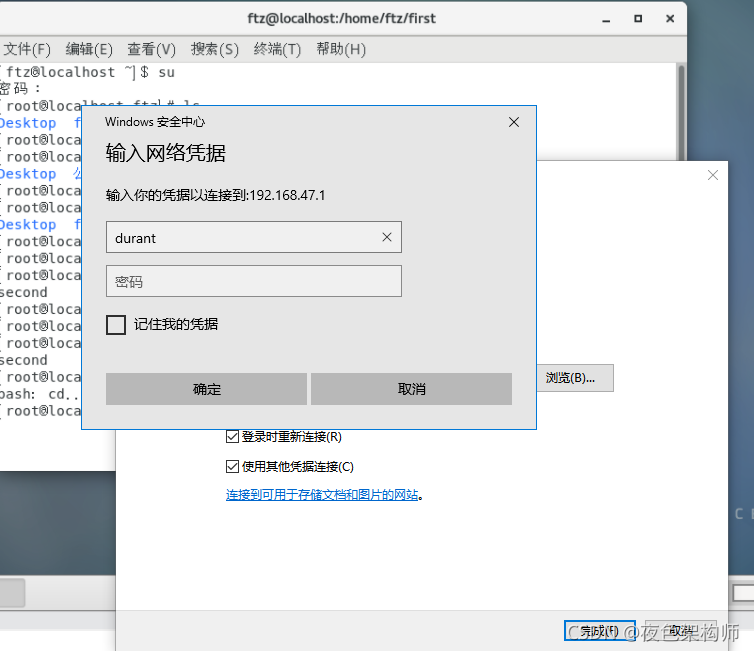The image size is (754, 651).
Task: Open the 编辑(E) terminal menu
Action: [x=89, y=49]
